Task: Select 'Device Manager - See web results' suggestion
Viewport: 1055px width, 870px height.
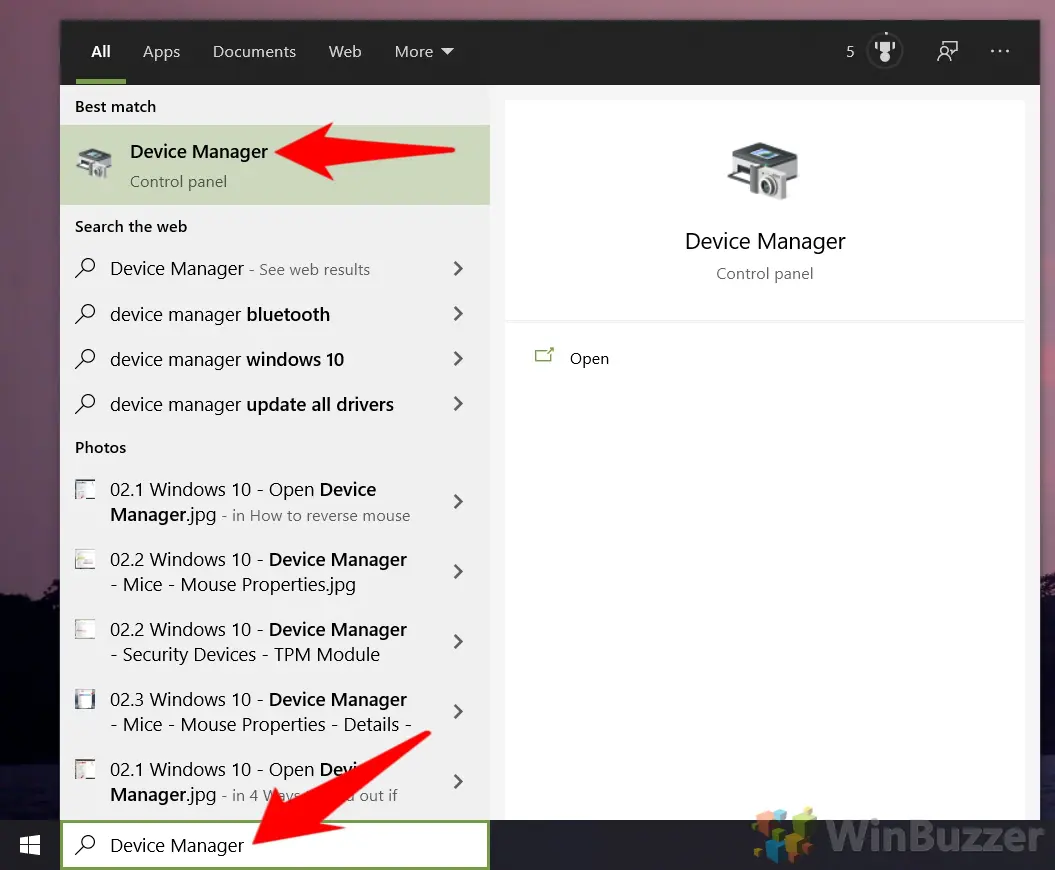Action: pos(275,268)
